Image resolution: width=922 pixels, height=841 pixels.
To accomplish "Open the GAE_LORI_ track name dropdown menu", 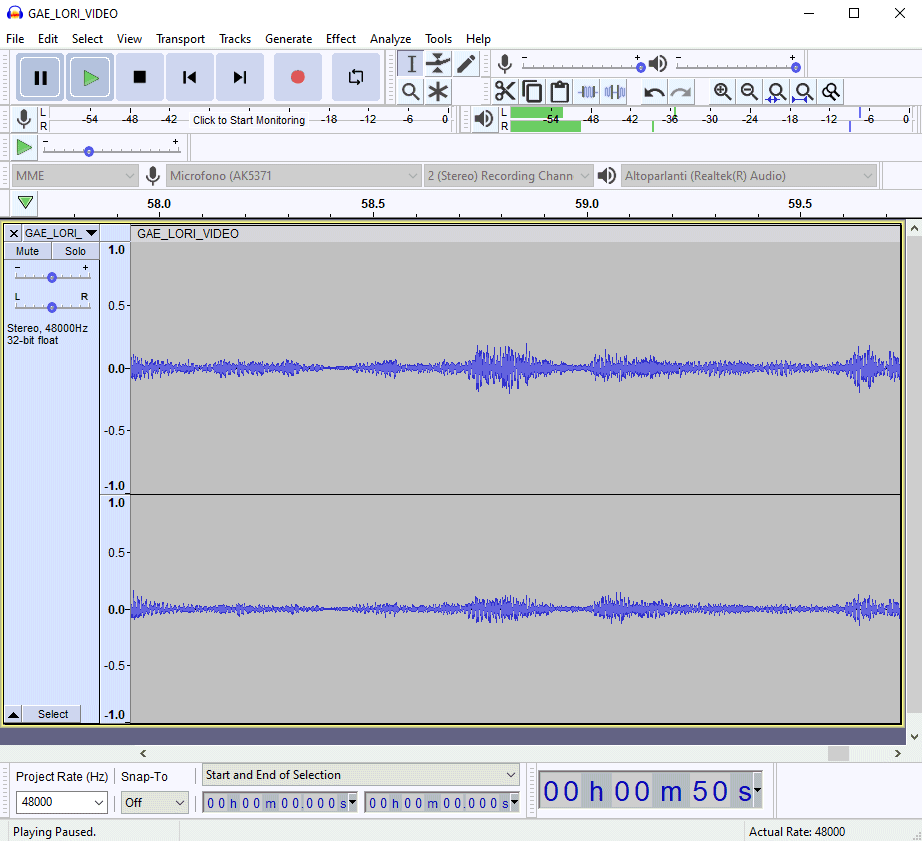I will pyautogui.click(x=61, y=233).
